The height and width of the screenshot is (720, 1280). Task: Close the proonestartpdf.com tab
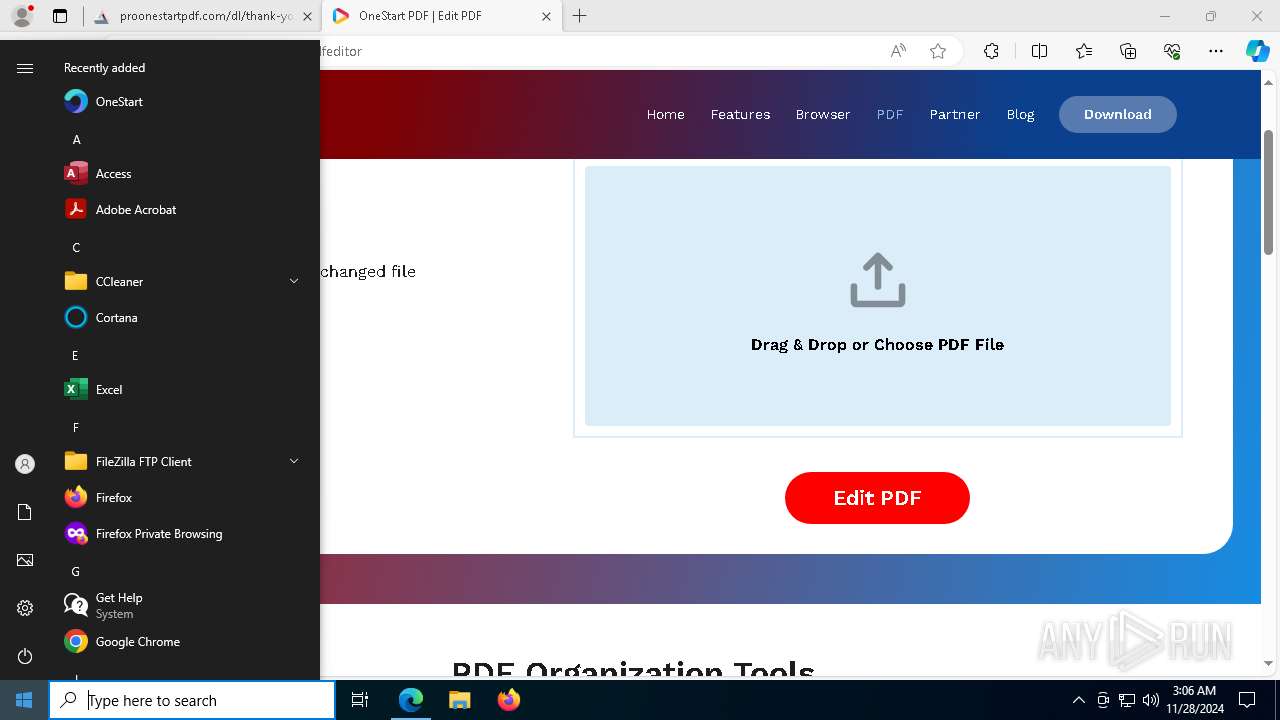click(x=307, y=16)
